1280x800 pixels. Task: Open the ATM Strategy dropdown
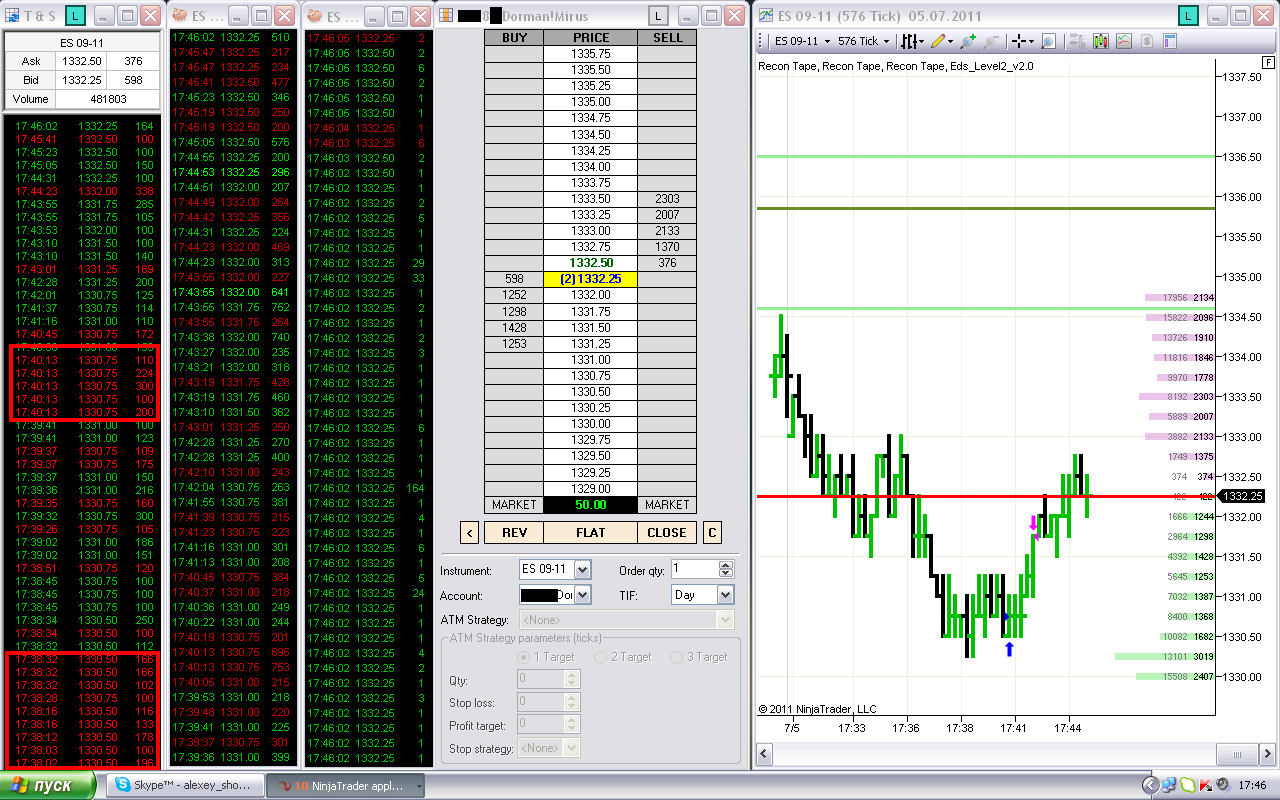pos(726,620)
